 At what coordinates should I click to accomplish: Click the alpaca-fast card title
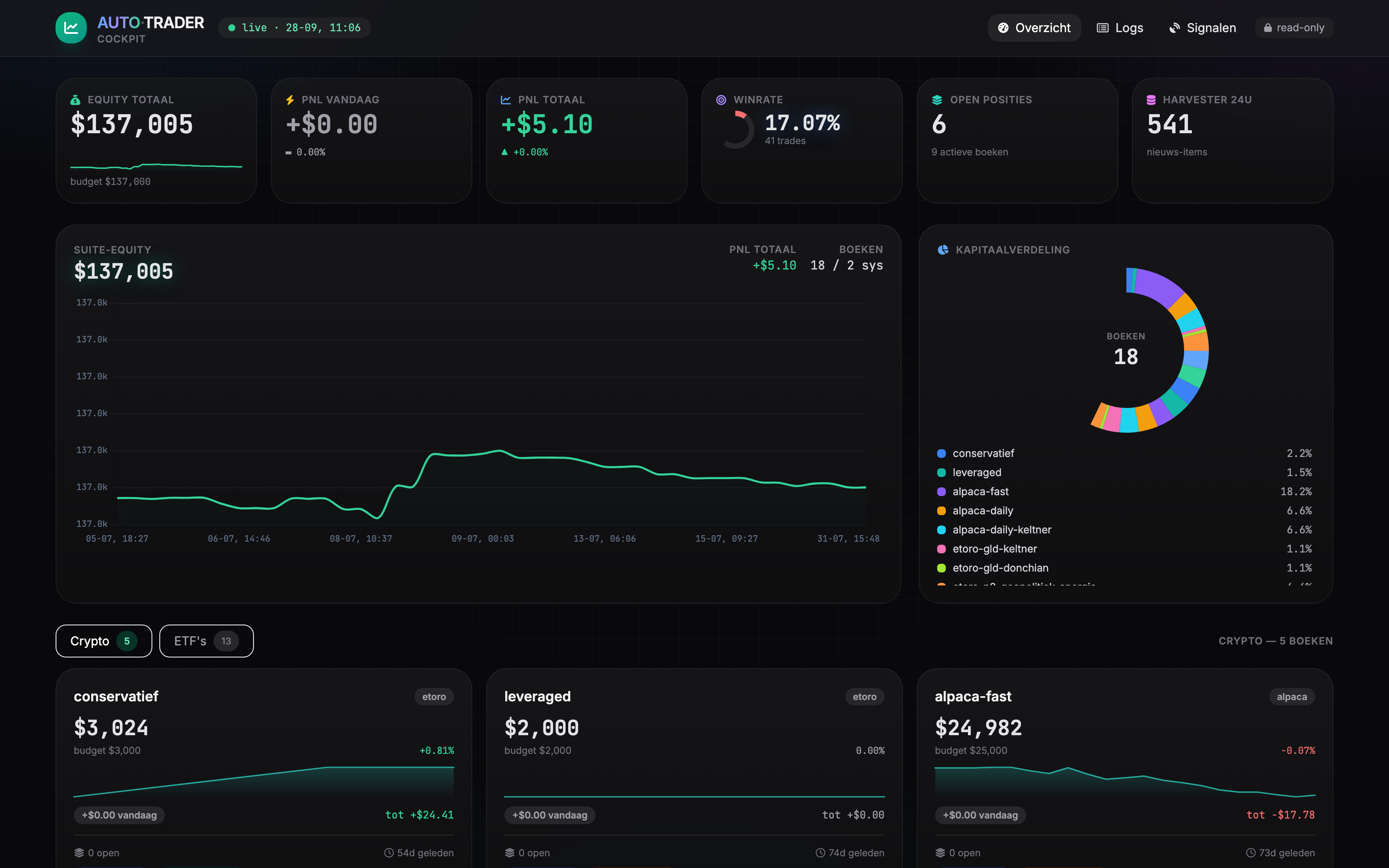pos(974,696)
